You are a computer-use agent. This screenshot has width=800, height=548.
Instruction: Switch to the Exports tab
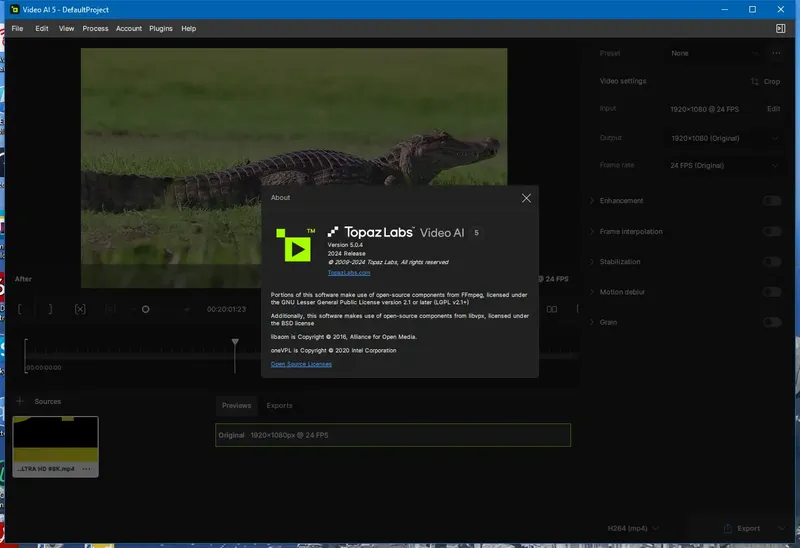[280, 406]
